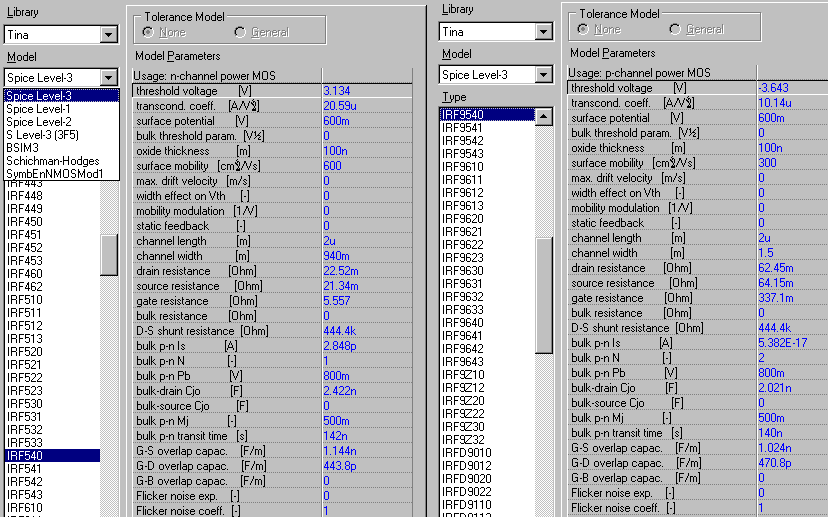Click 'oxide thickness' label in n-channel table
828x517 pixels.
coord(173,151)
